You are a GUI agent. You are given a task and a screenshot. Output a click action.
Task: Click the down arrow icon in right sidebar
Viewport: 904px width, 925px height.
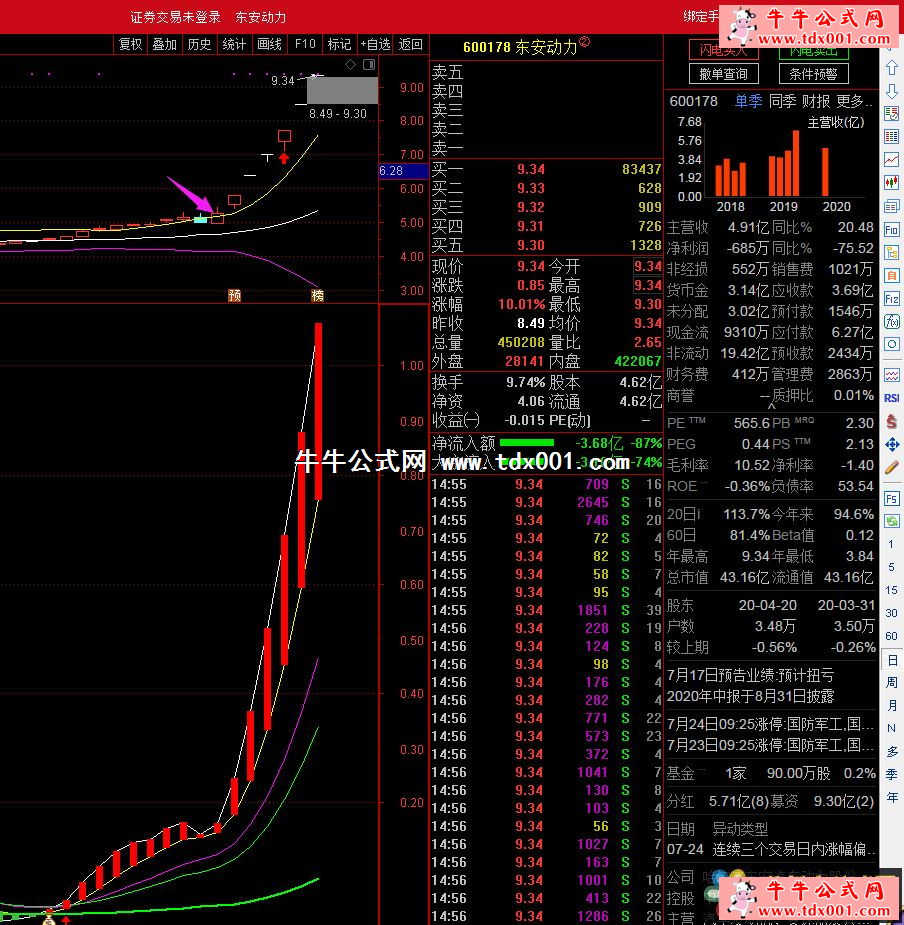892,91
